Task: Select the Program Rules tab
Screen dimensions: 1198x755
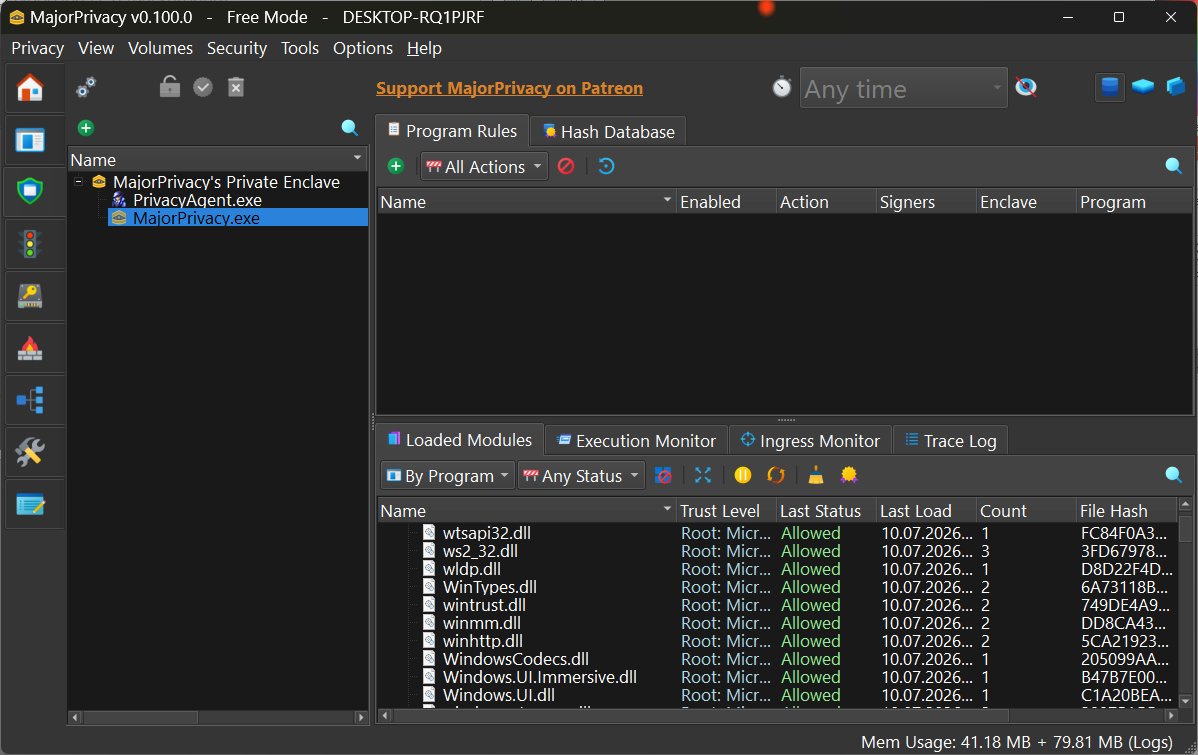Action: 452,131
